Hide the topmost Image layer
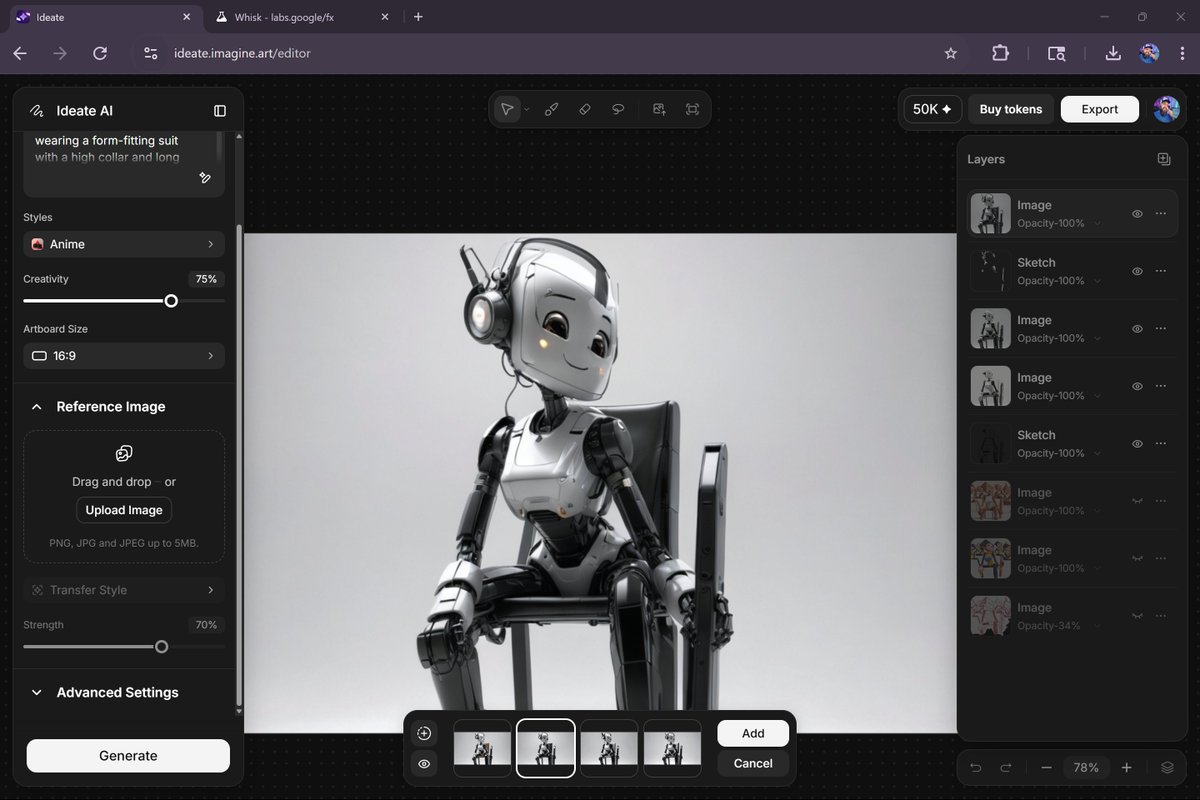1200x800 pixels. click(1136, 213)
